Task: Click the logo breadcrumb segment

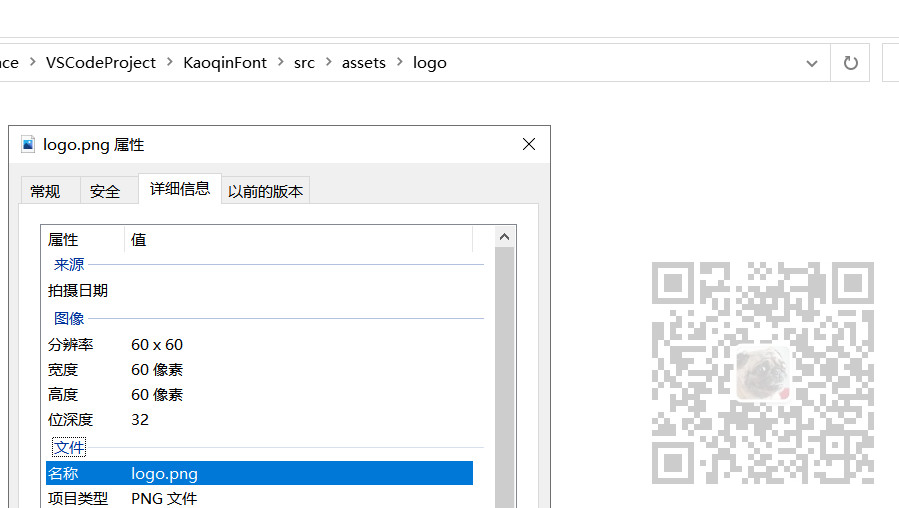Action: point(429,62)
